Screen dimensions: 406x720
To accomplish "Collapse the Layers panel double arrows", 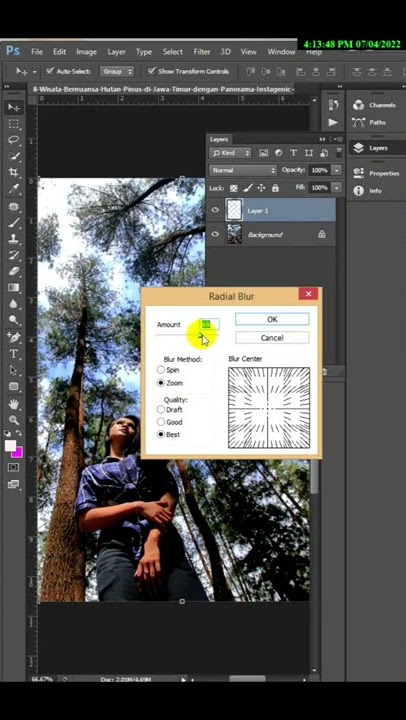I will click(x=322, y=139).
